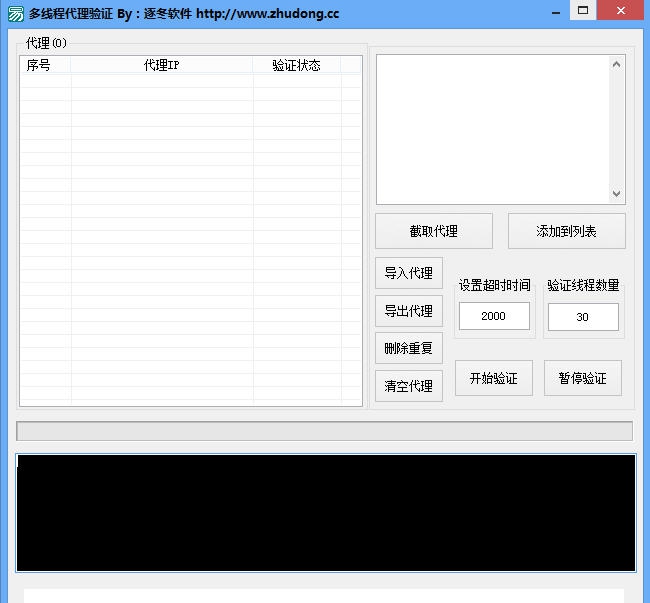Click the text area scroll up arrow
The image size is (650, 603).
pyautogui.click(x=616, y=64)
